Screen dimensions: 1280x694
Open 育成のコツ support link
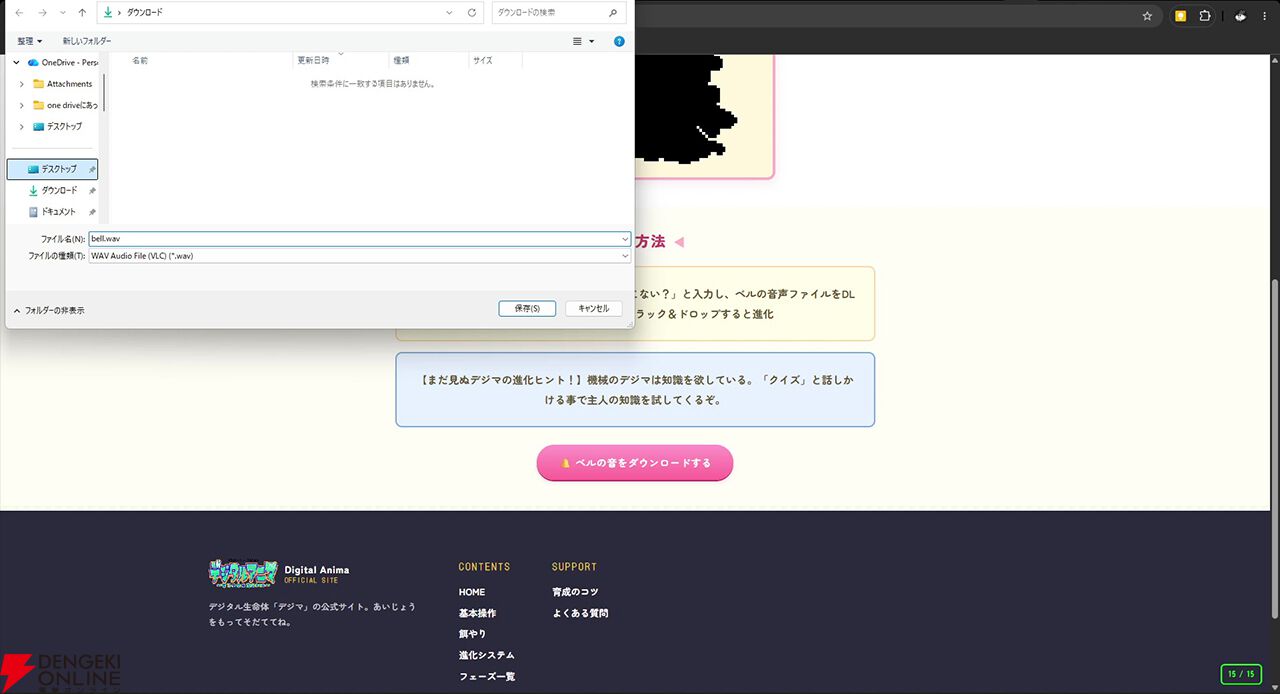click(575, 592)
